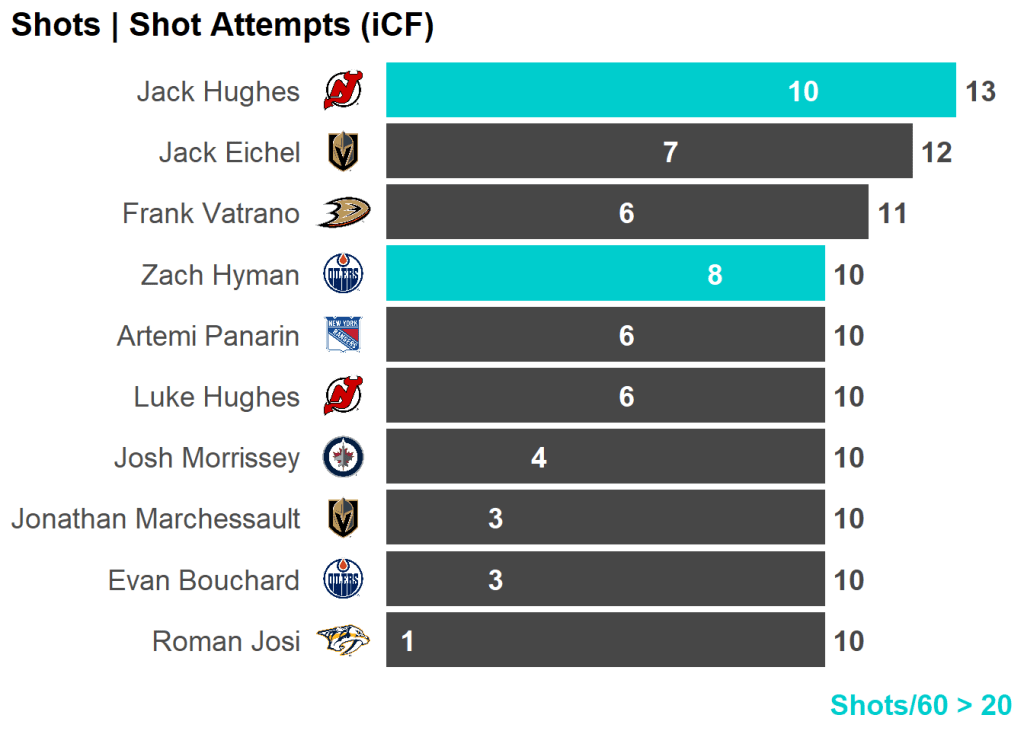Click the Devils logo beside Jack Hughes
The image size is (1024, 731).
pyautogui.click(x=343, y=91)
